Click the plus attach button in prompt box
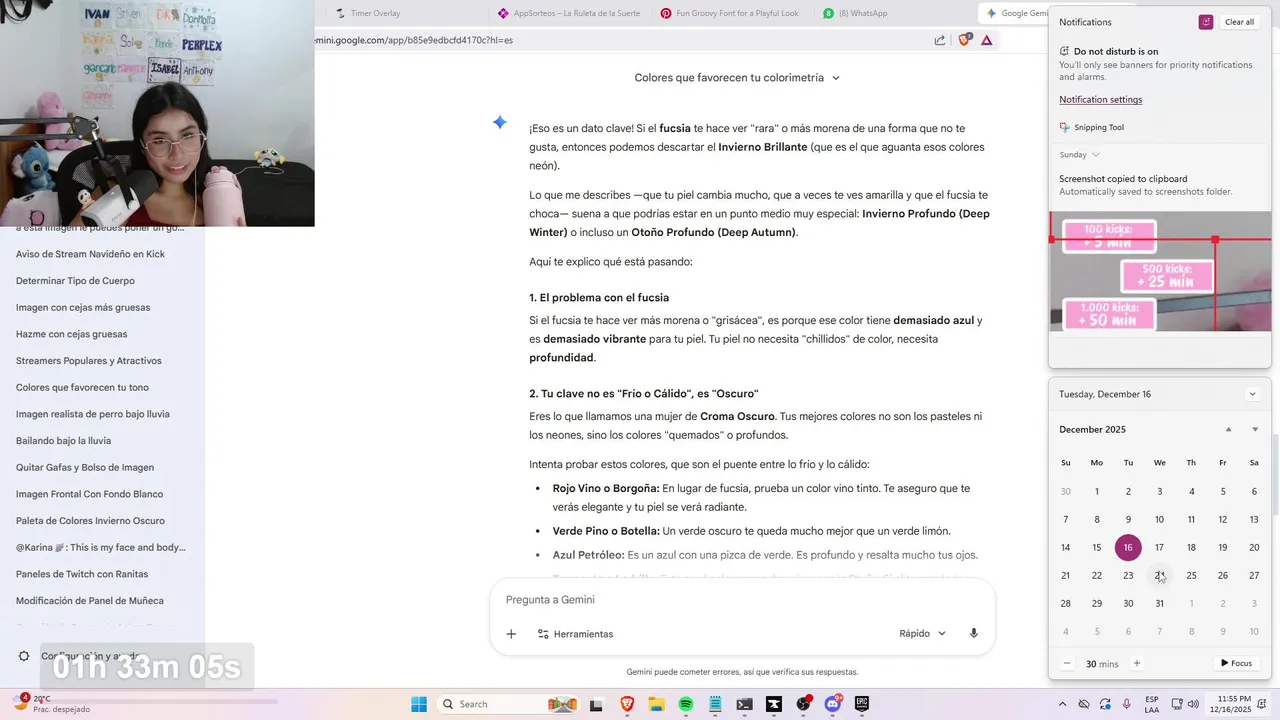 [x=511, y=634]
